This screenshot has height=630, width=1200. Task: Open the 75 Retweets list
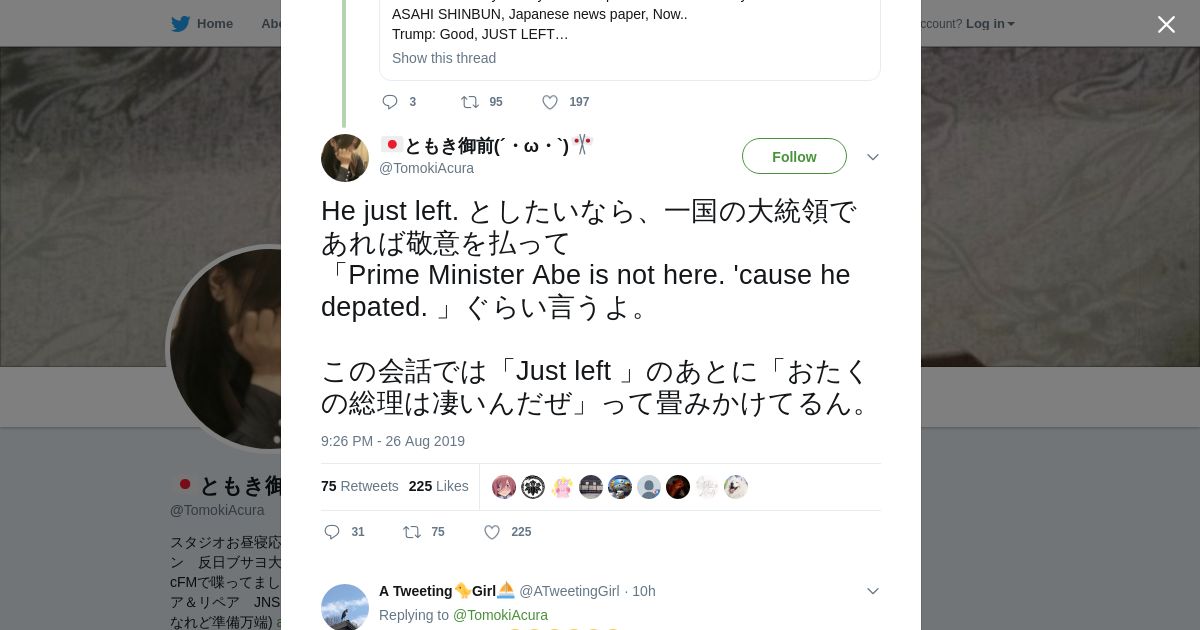point(359,486)
